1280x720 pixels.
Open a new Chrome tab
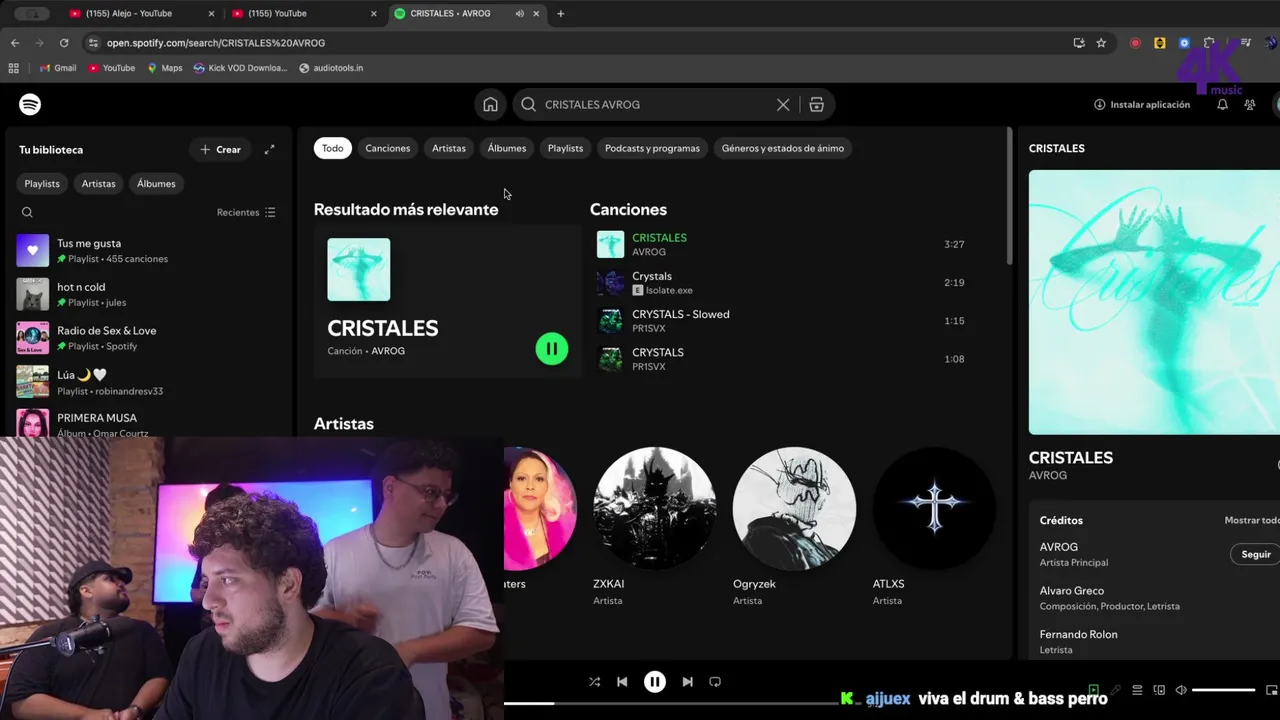[x=560, y=14]
